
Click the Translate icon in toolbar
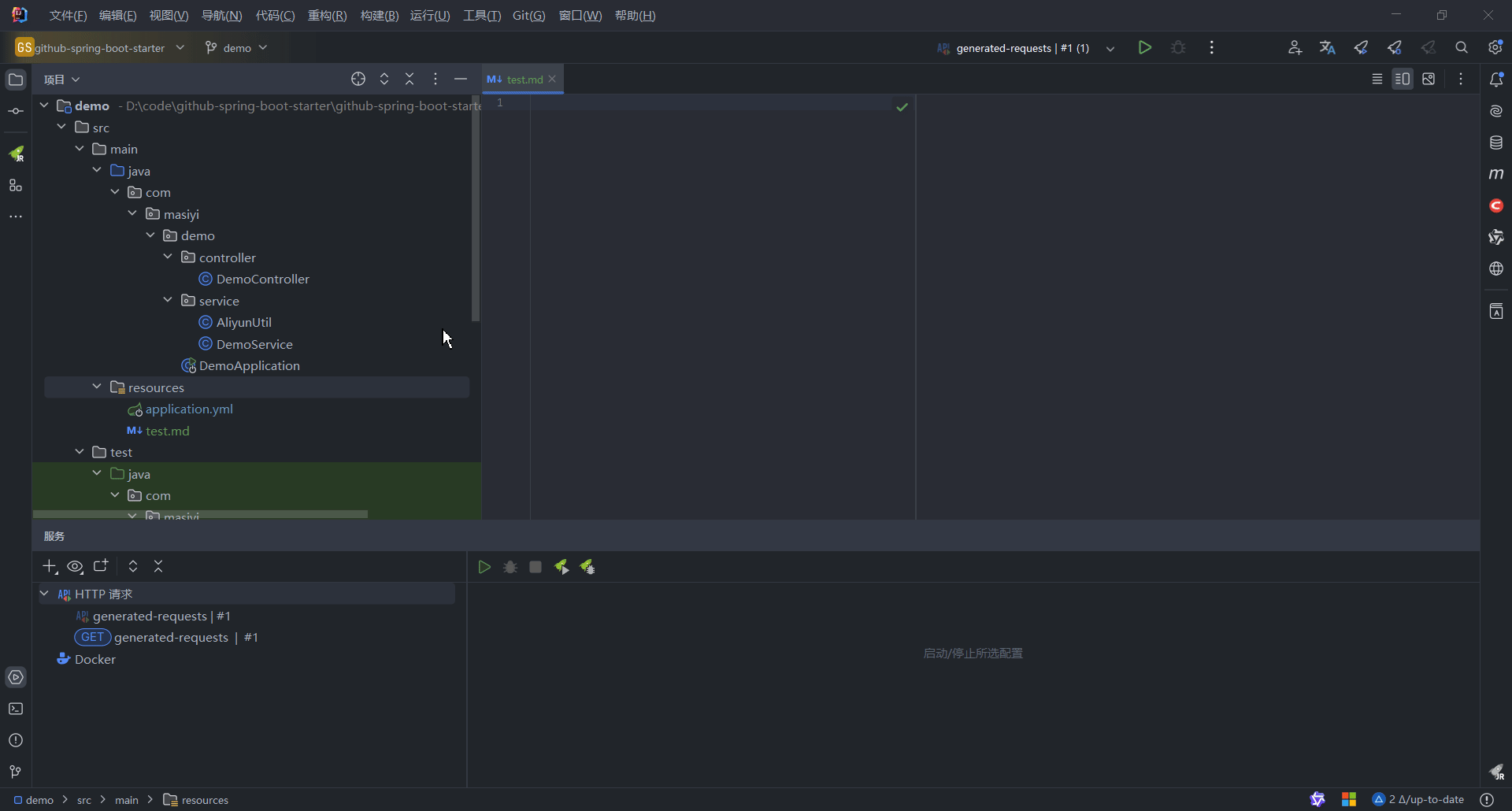click(1328, 48)
